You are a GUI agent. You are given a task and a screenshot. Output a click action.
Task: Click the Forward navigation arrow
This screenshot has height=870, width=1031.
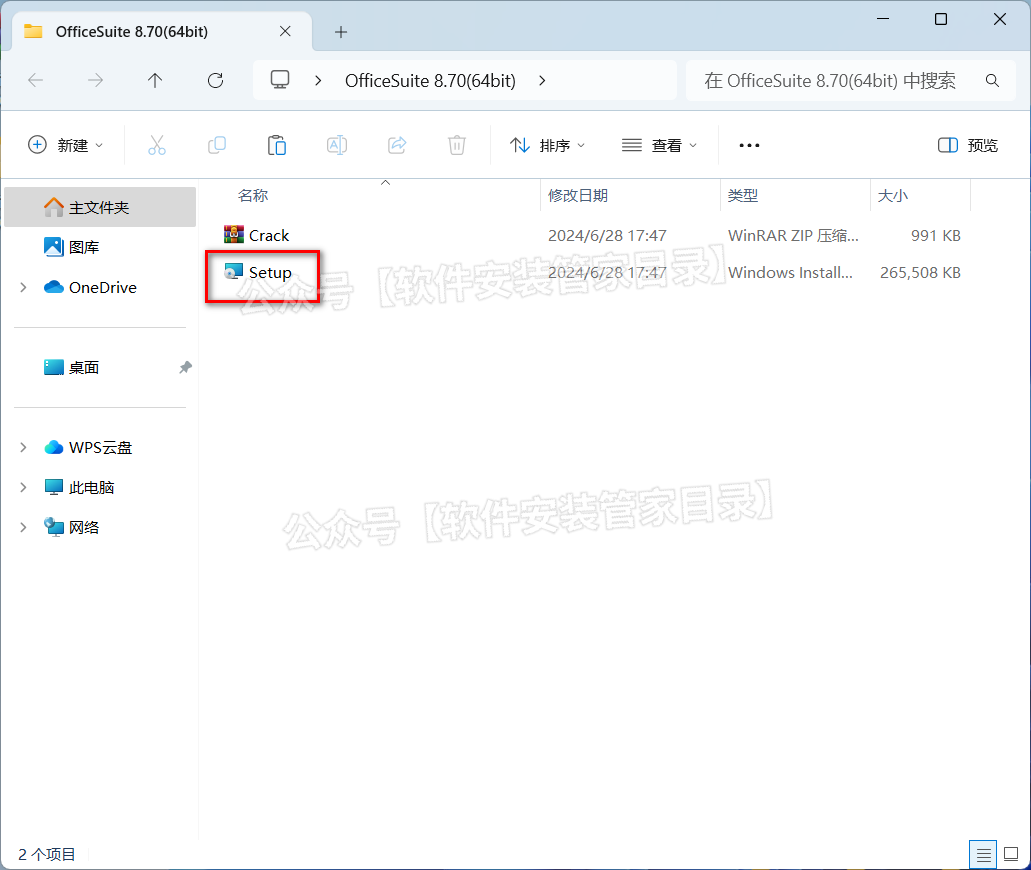tap(95, 80)
